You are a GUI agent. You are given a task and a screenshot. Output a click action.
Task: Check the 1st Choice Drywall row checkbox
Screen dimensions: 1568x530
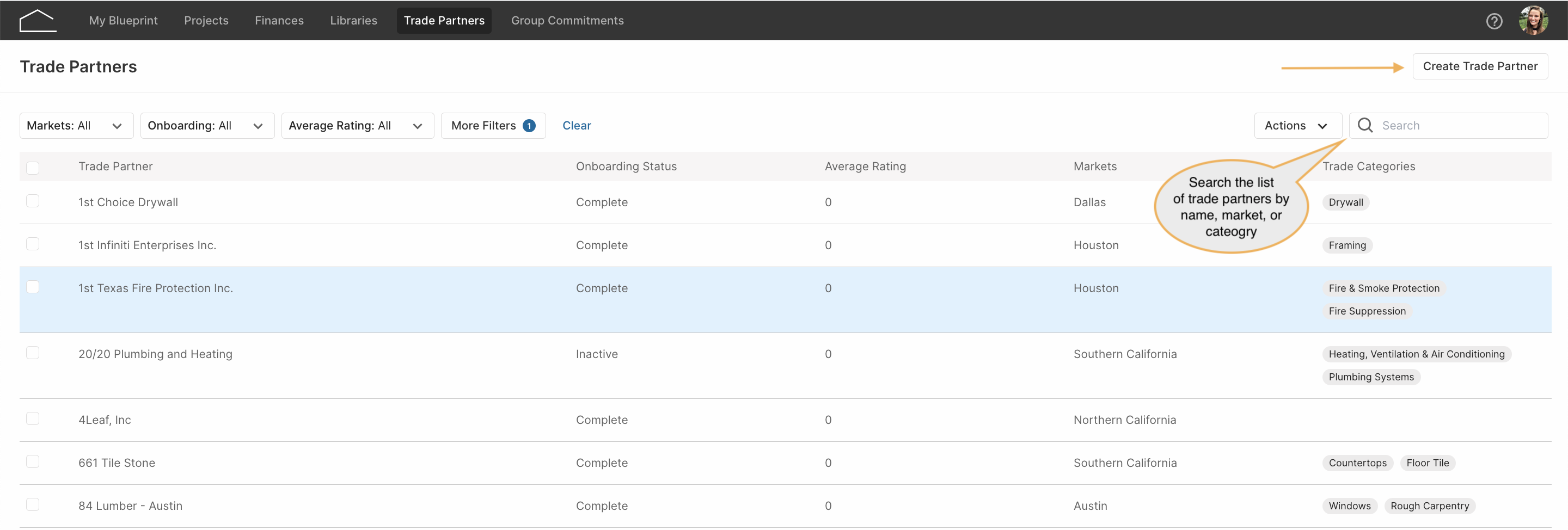pos(33,201)
